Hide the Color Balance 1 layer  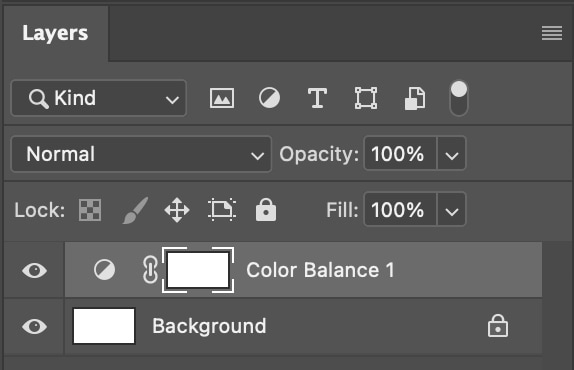coord(34,270)
